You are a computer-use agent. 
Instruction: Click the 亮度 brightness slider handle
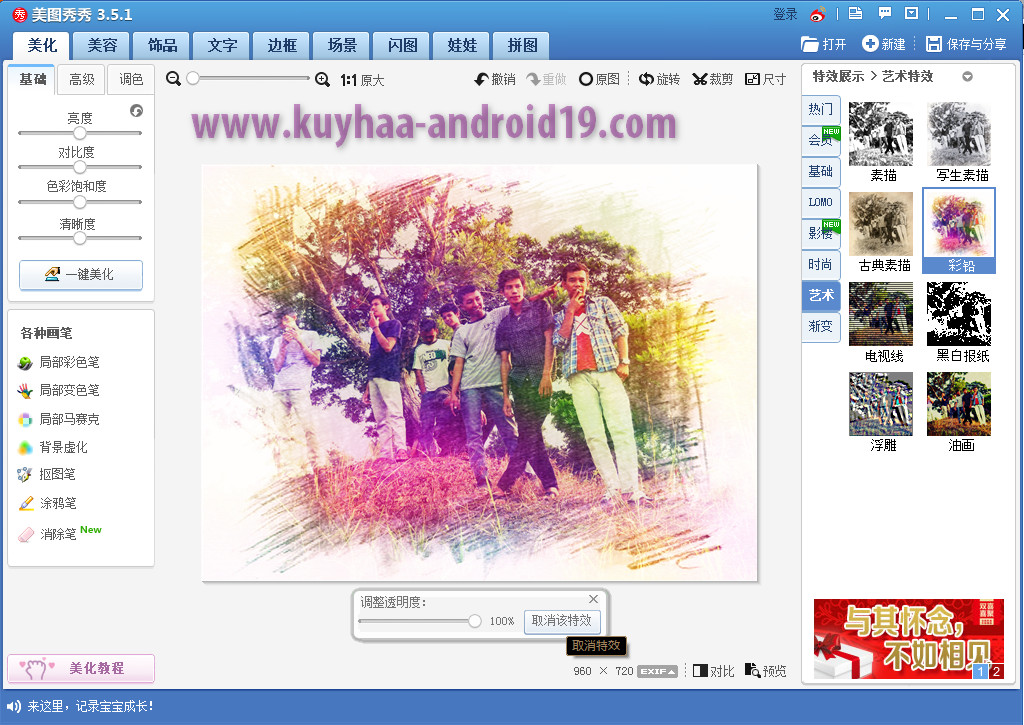point(80,133)
